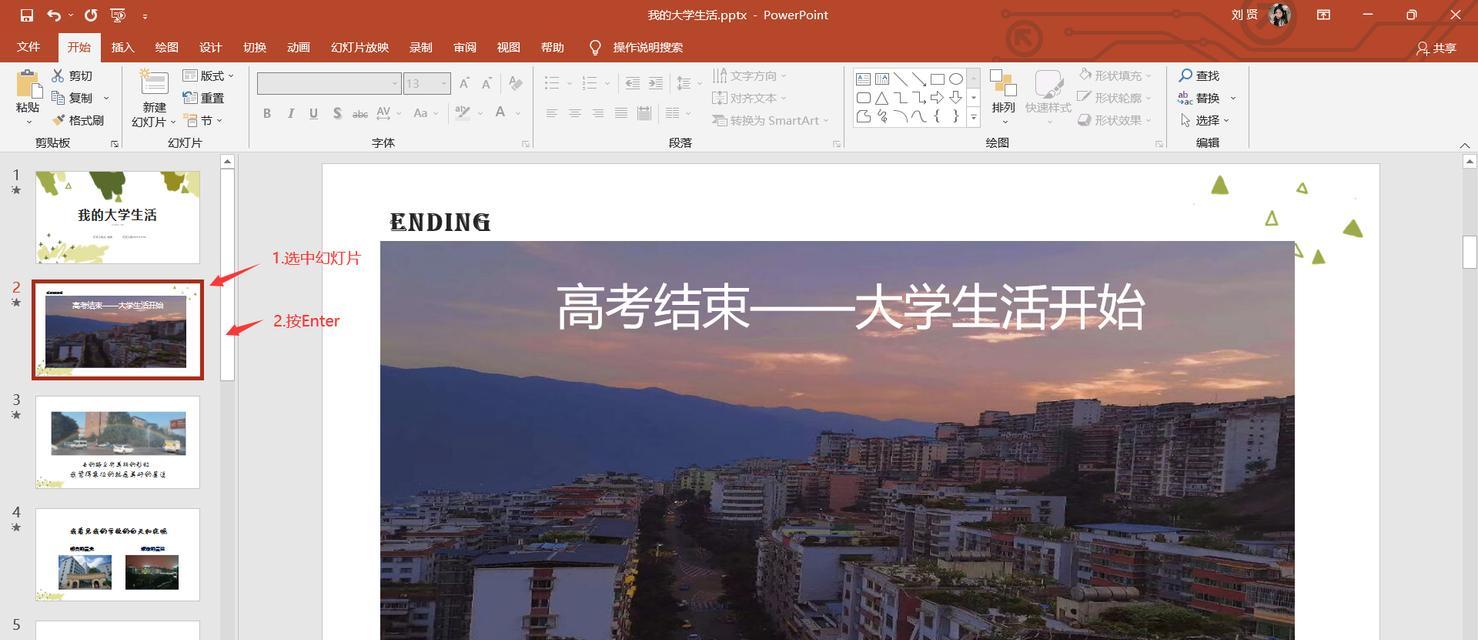Image resolution: width=1478 pixels, height=640 pixels.
Task: Toggle Underline formatting
Action: point(313,114)
